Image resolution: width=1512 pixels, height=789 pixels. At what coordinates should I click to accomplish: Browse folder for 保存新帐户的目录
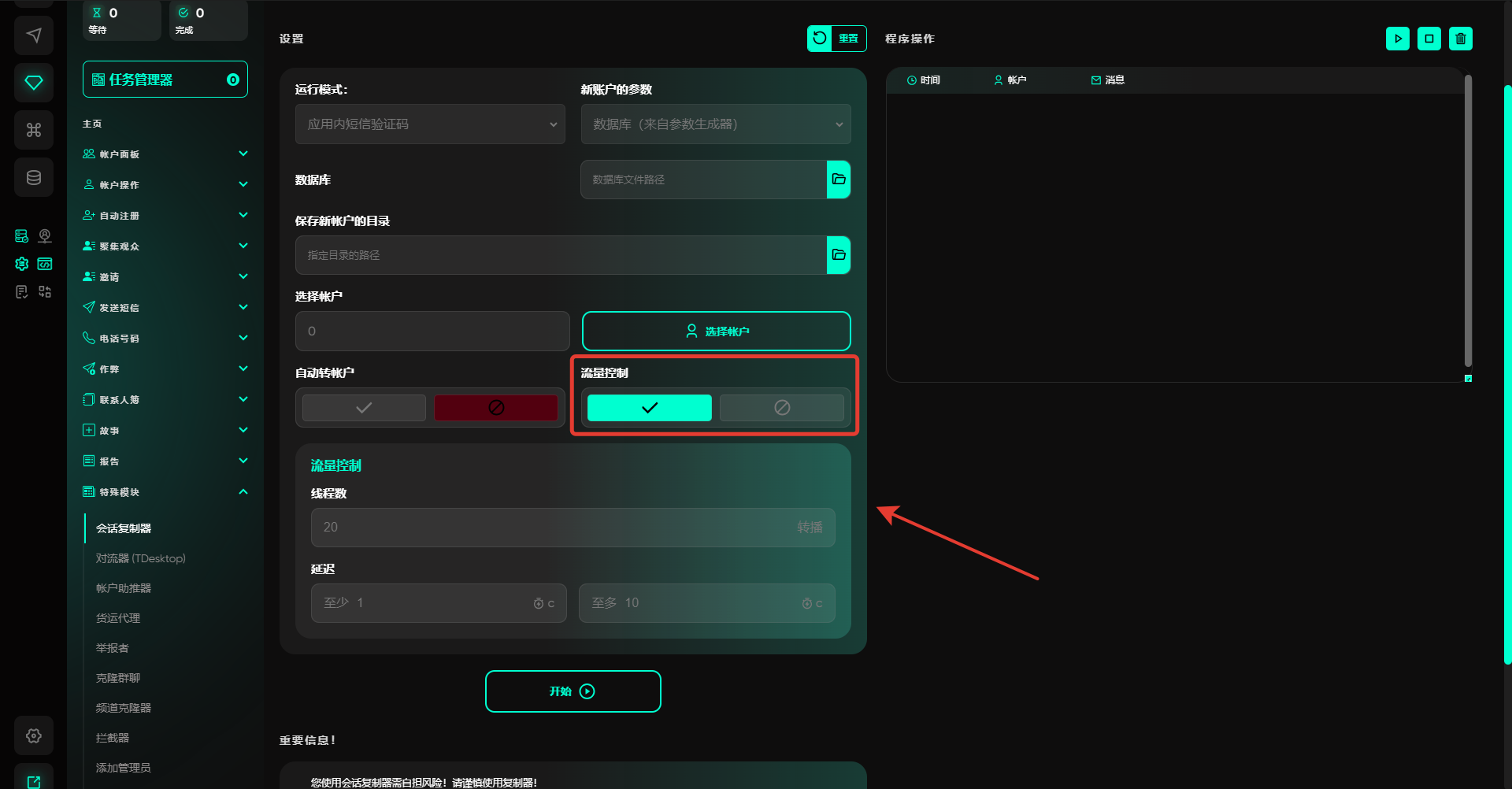tap(839, 255)
